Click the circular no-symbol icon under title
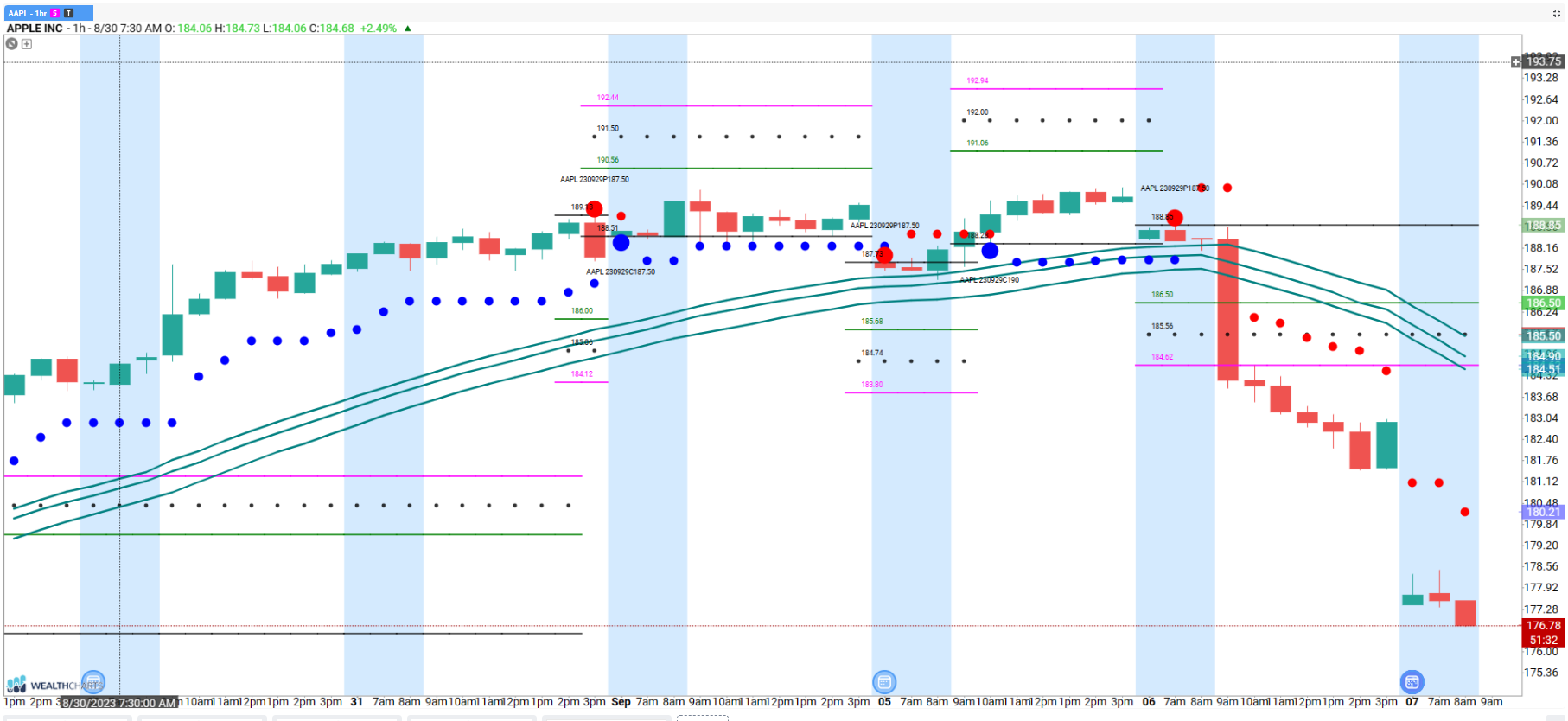 12,43
